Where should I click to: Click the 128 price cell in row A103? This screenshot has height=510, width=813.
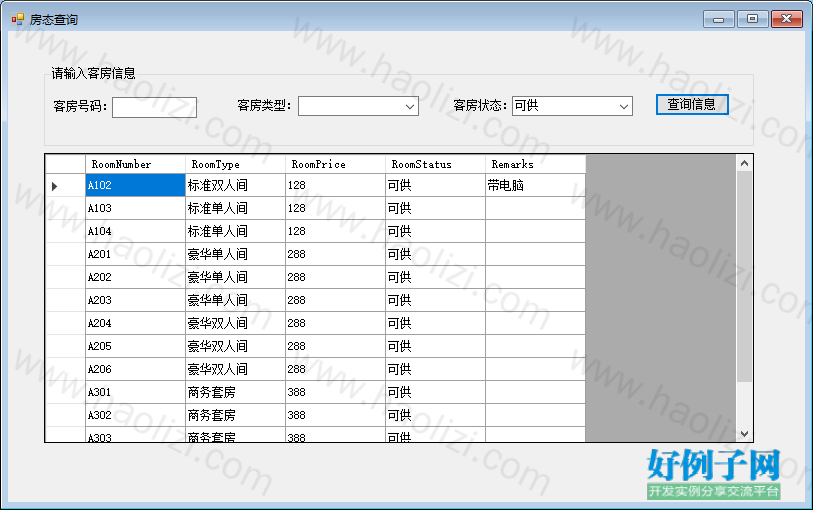point(335,208)
